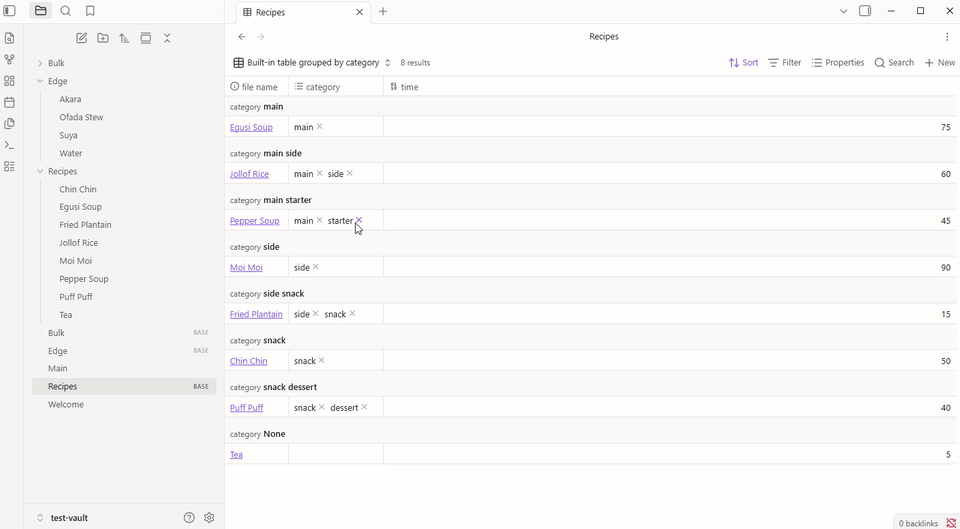This screenshot has height=529, width=960.
Task: Toggle the right sidebar
Action: (865, 11)
